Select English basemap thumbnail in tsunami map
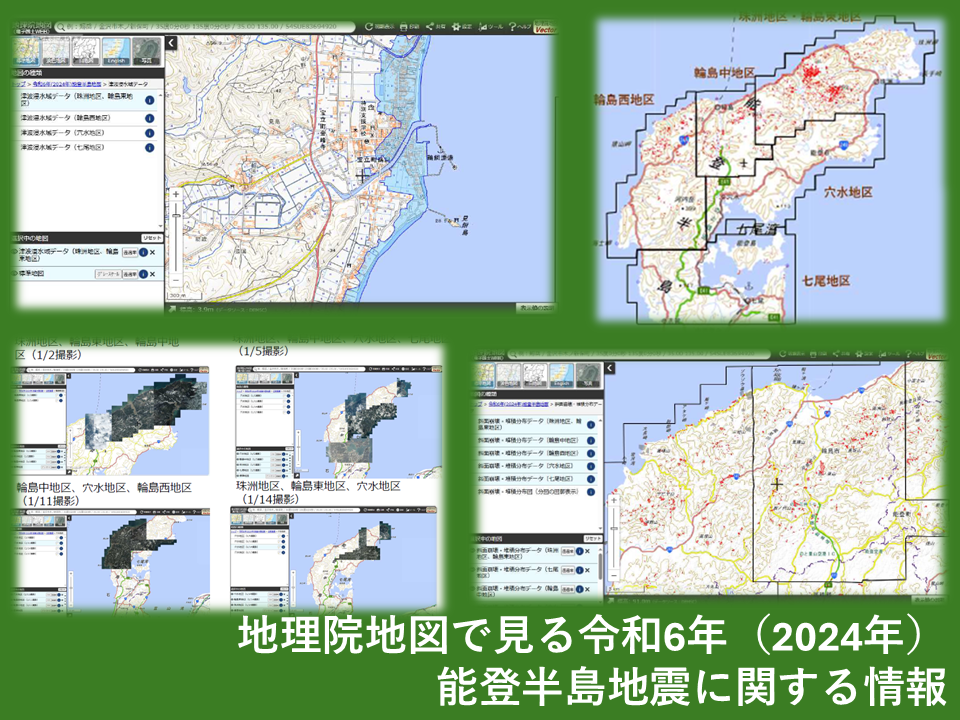 pyautogui.click(x=116, y=51)
